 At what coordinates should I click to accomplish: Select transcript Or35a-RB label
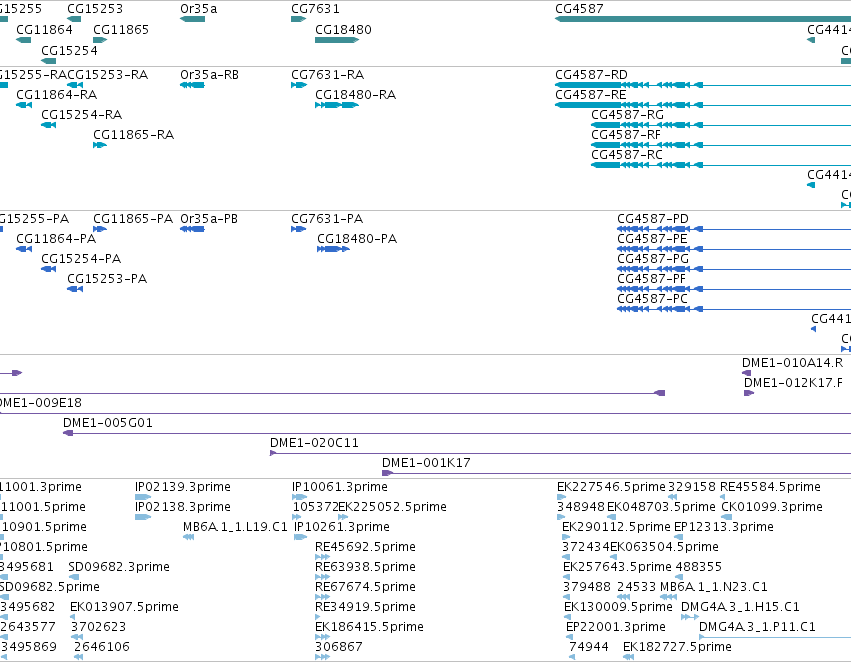pyautogui.click(x=209, y=74)
